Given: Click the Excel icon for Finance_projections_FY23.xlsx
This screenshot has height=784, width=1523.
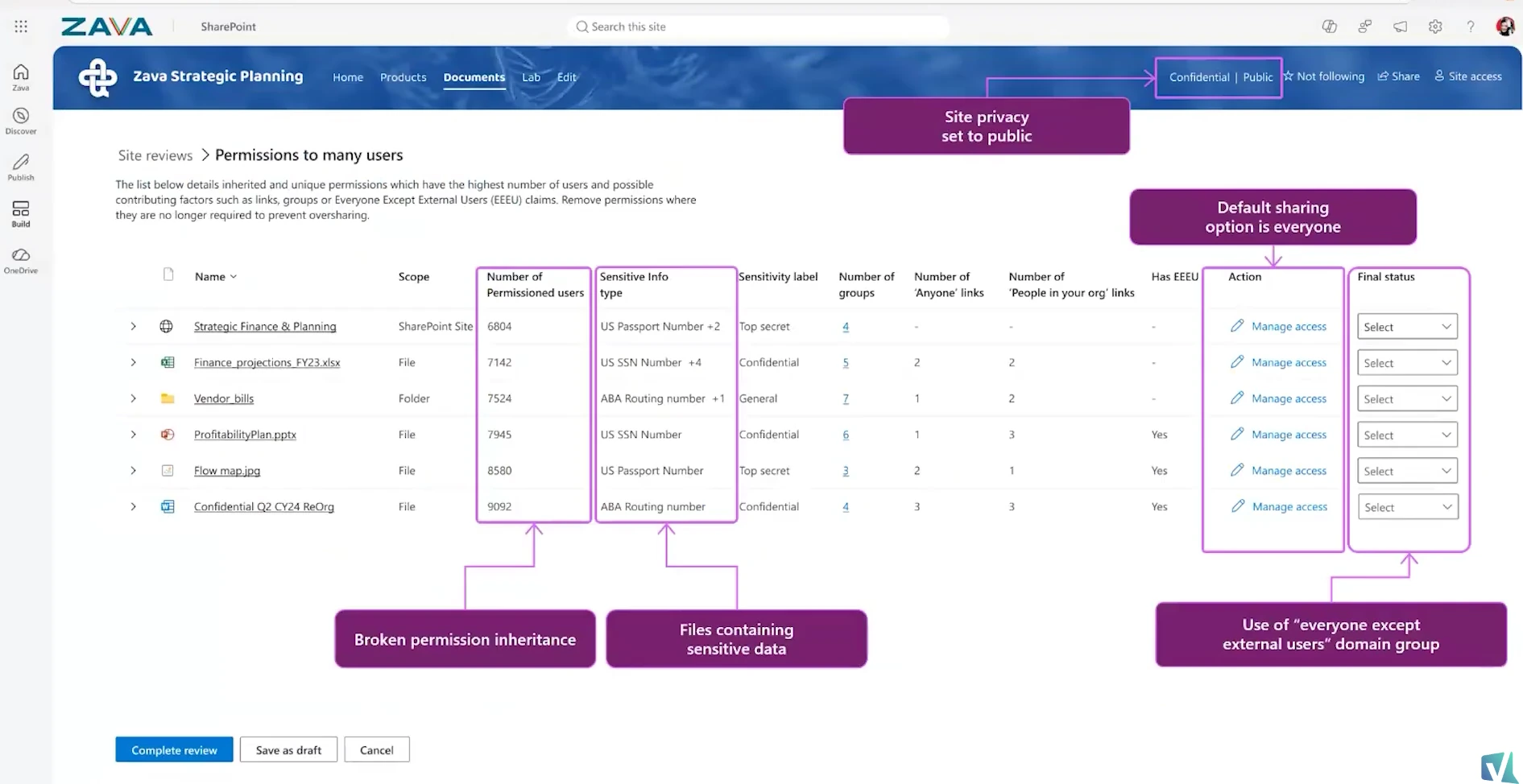Looking at the screenshot, I should (168, 362).
